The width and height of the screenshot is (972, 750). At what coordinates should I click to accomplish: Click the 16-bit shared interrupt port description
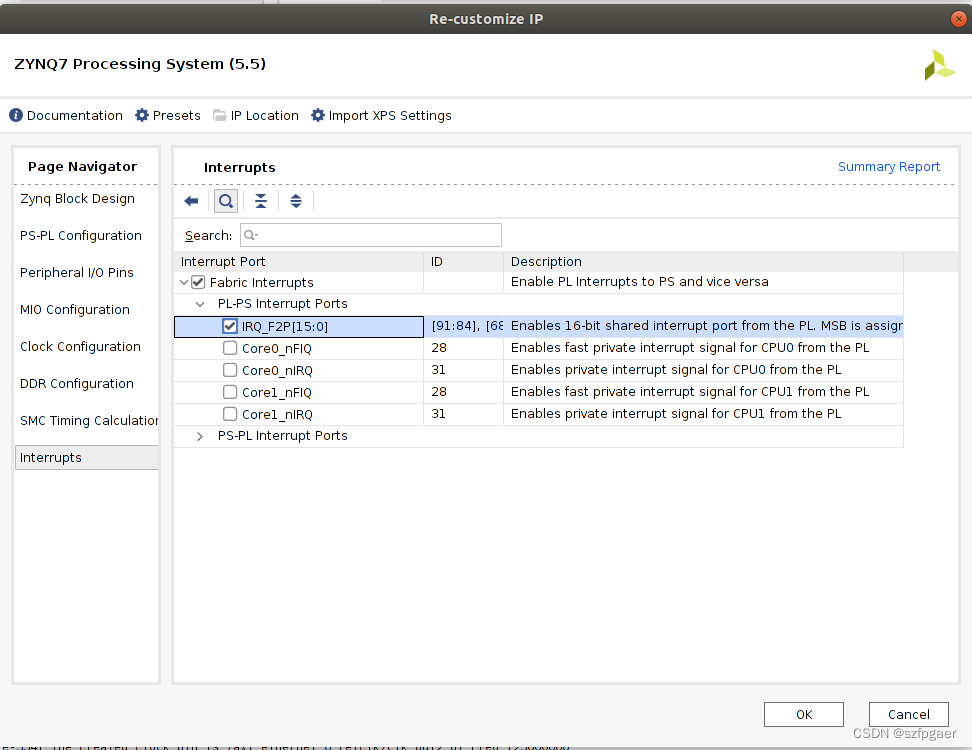(704, 326)
